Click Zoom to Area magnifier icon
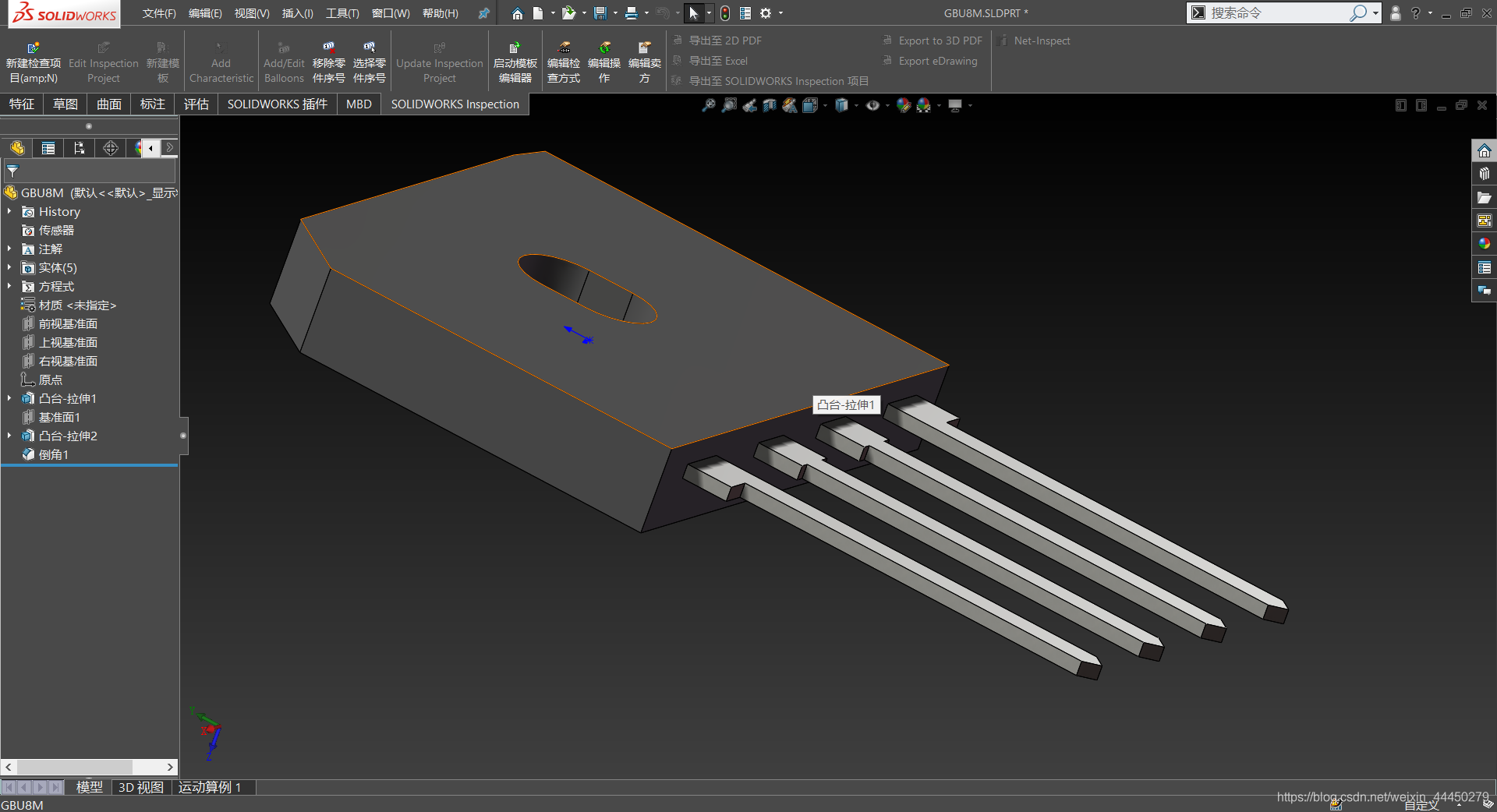 pos(729,105)
